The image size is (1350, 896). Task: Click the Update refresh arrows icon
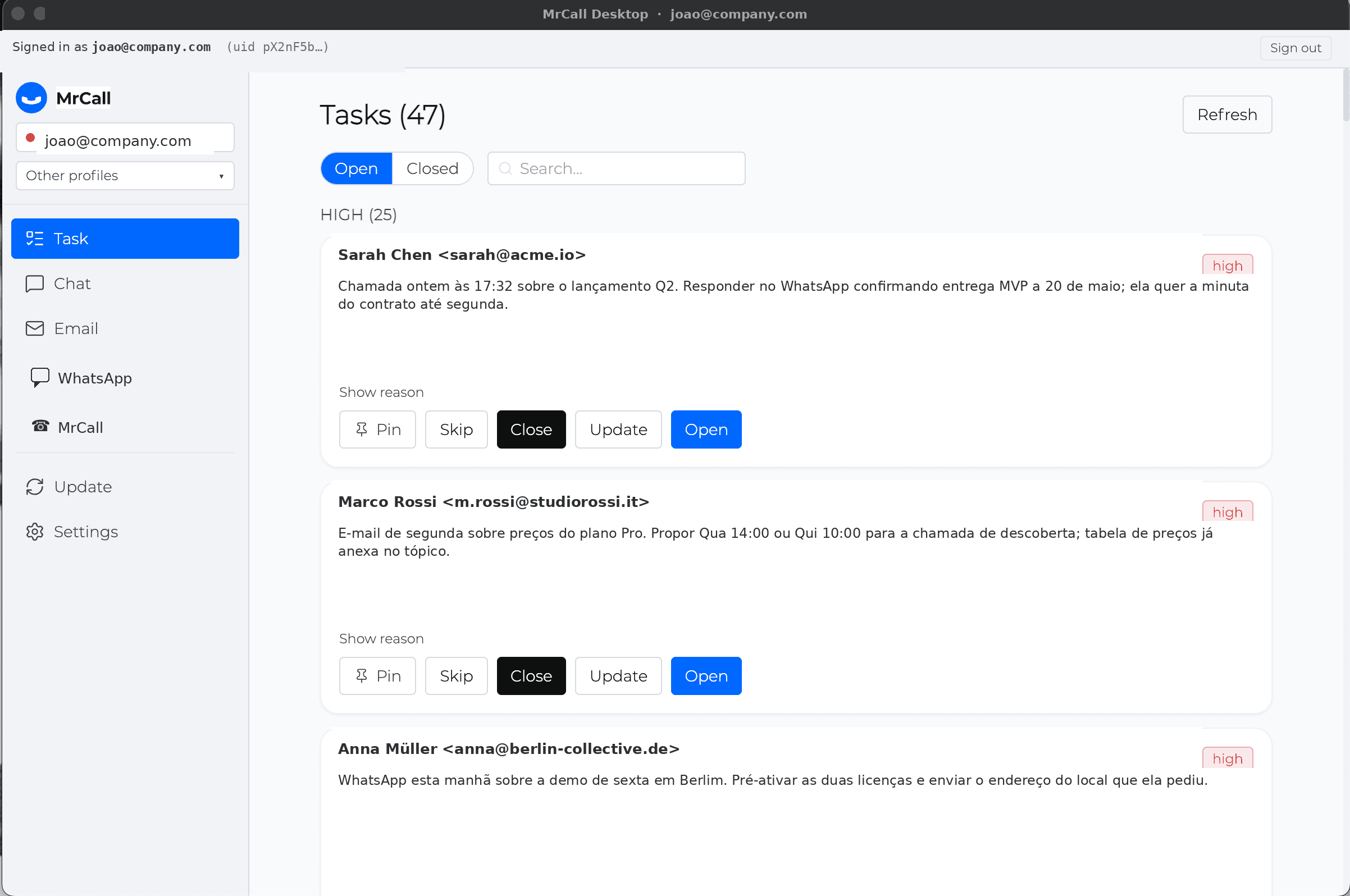(x=35, y=487)
